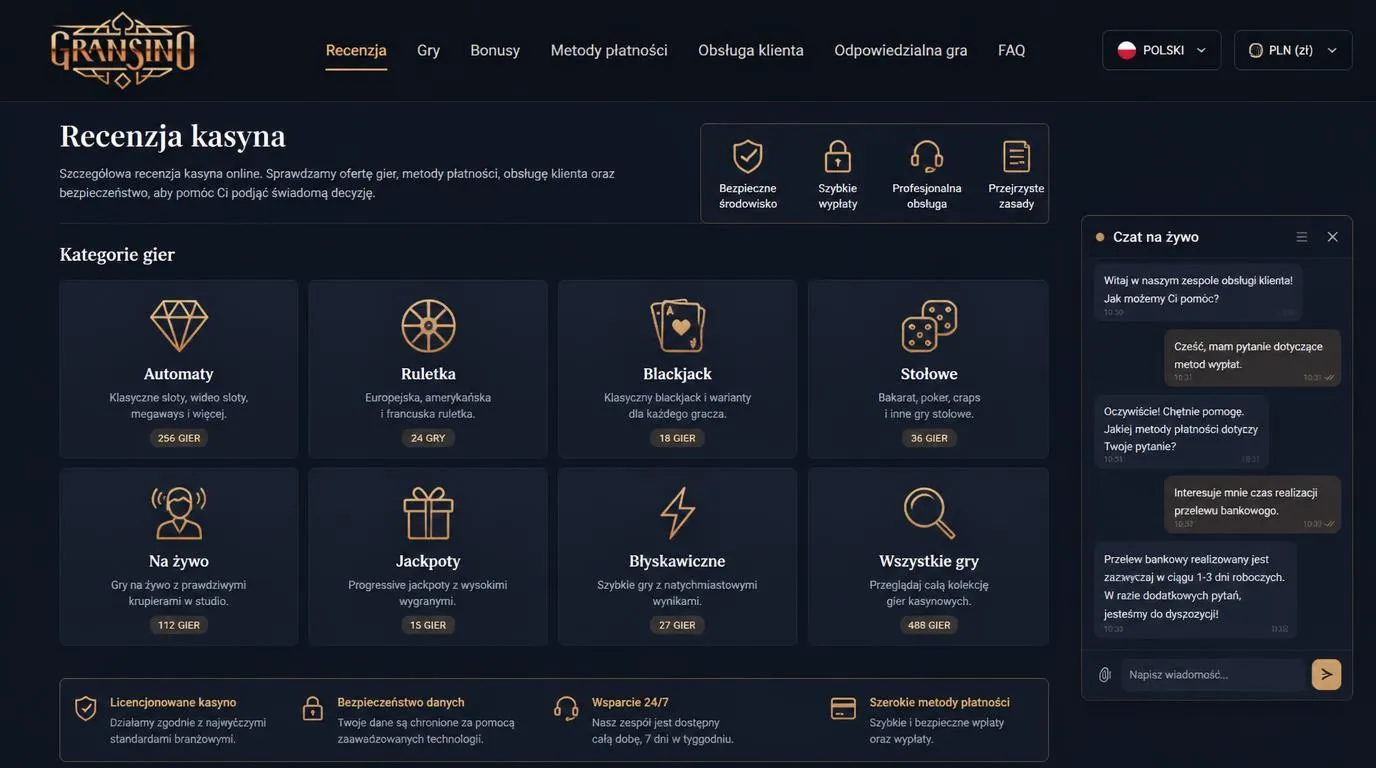Viewport: 1376px width, 768px height.
Task: Click the Wszystkie gry magnifier icon
Action: point(929,513)
